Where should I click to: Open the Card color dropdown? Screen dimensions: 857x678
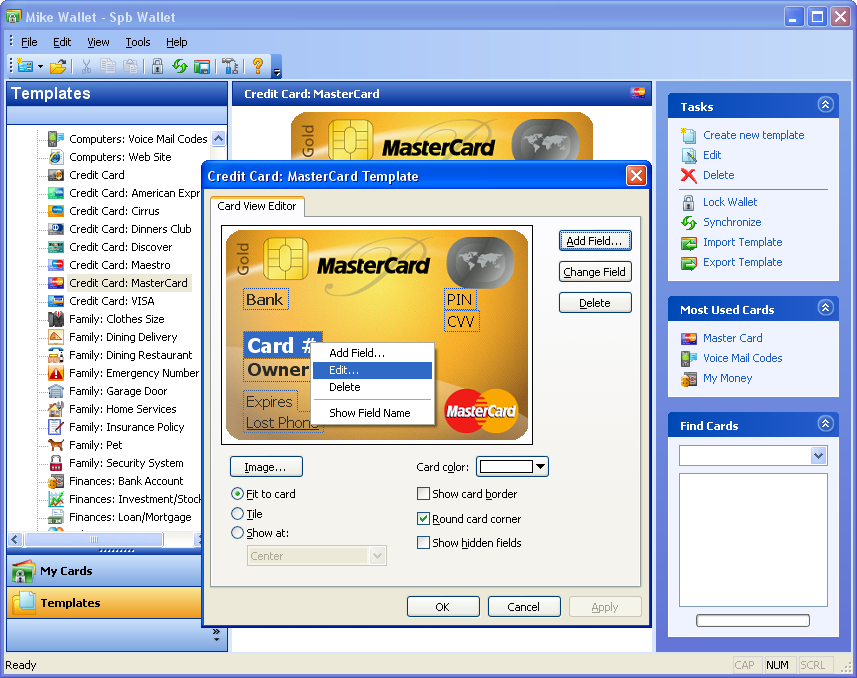click(512, 466)
